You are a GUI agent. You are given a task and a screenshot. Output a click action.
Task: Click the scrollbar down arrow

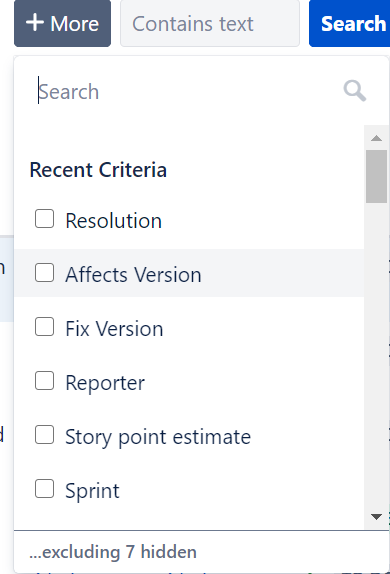click(376, 517)
